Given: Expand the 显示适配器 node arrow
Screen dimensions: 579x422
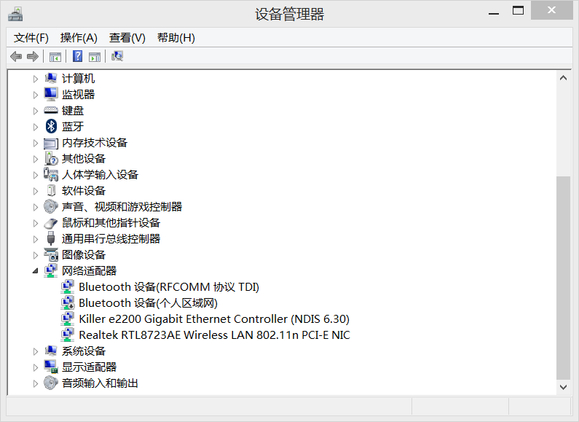Looking at the screenshot, I should pyautogui.click(x=35, y=367).
